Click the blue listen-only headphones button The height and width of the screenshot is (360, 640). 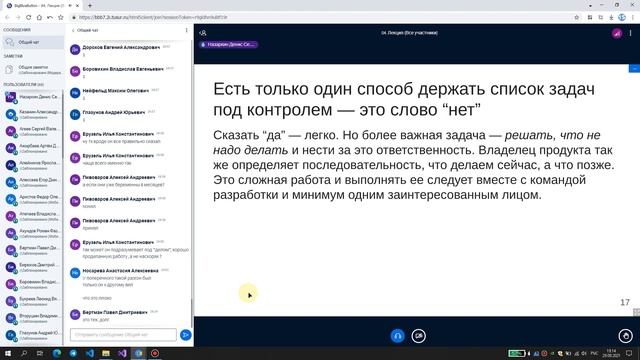click(x=398, y=336)
